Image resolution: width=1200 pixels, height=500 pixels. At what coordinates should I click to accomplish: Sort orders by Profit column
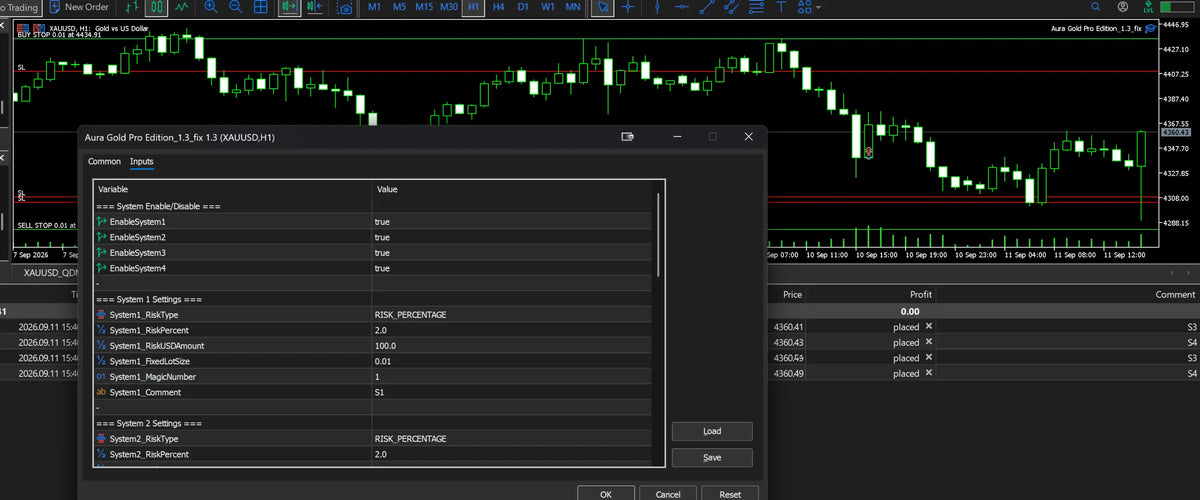click(920, 295)
